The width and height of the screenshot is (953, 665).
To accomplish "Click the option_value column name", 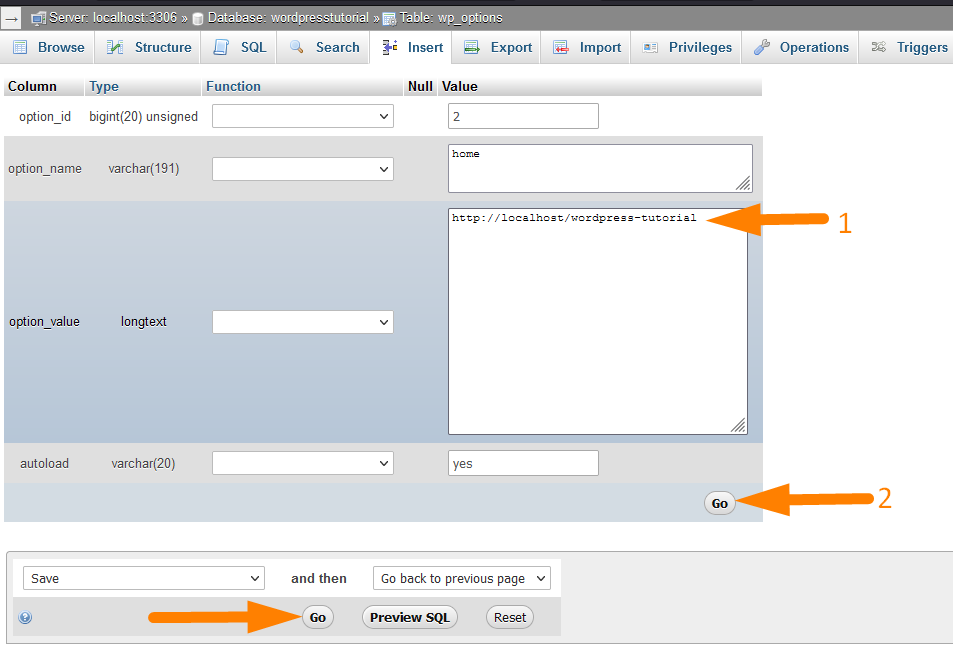I will [x=44, y=322].
